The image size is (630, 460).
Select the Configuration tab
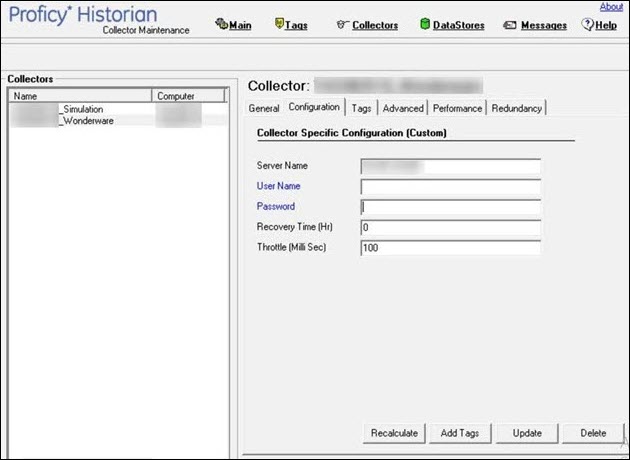[314, 107]
